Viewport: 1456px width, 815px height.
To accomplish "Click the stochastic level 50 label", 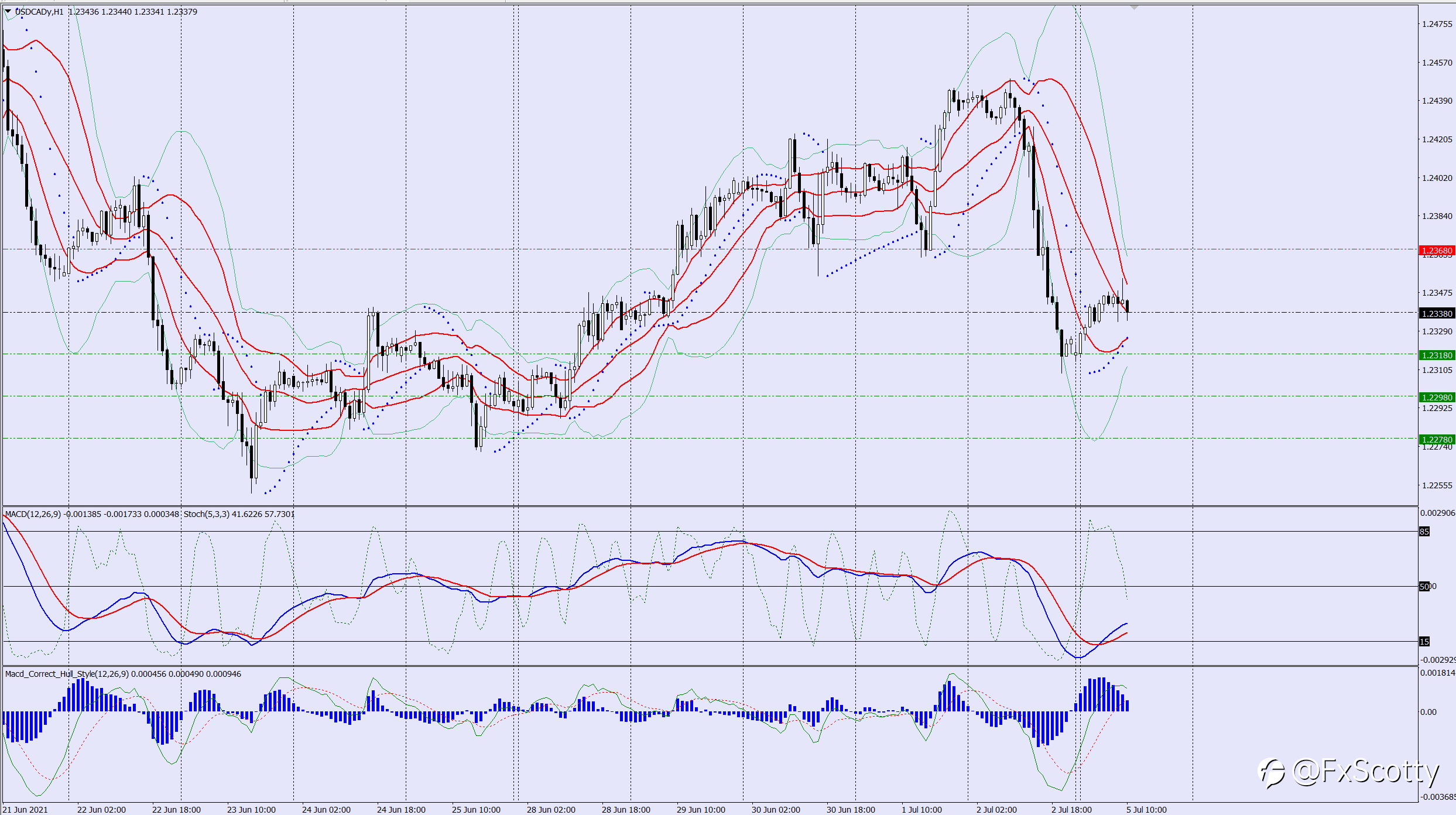I will pos(1425,586).
